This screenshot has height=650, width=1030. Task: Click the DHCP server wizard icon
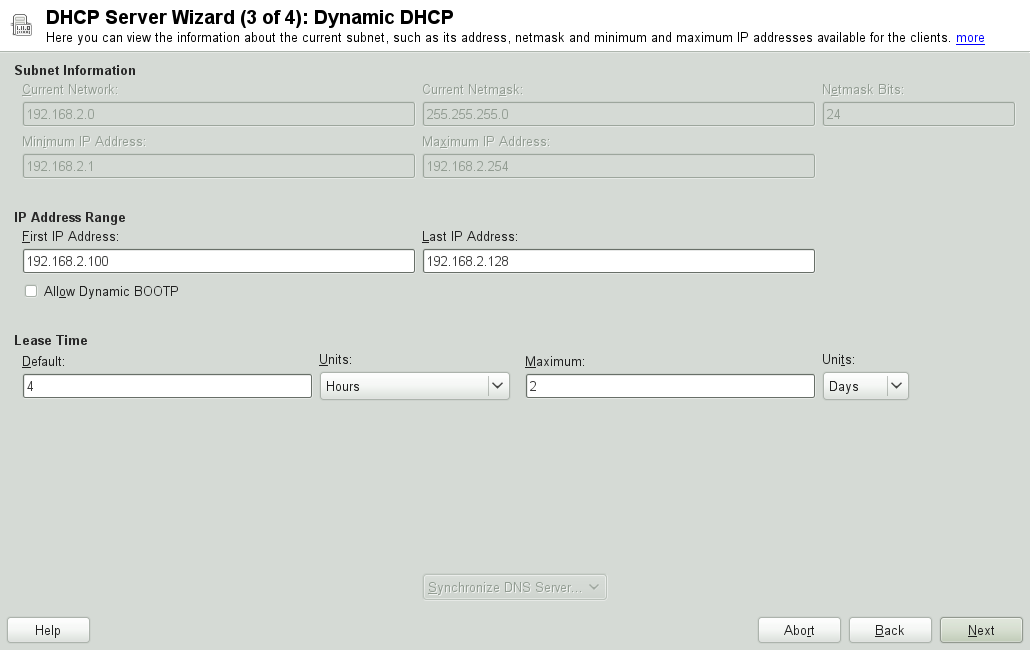tap(21, 24)
